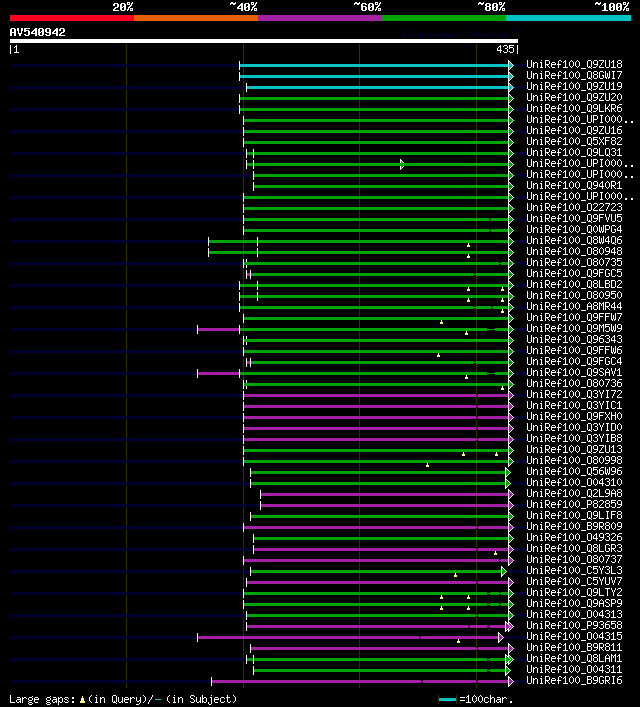Select hit label UniRef100_Q8LGR3
This screenshot has width=640, height=707.
coord(574,548)
